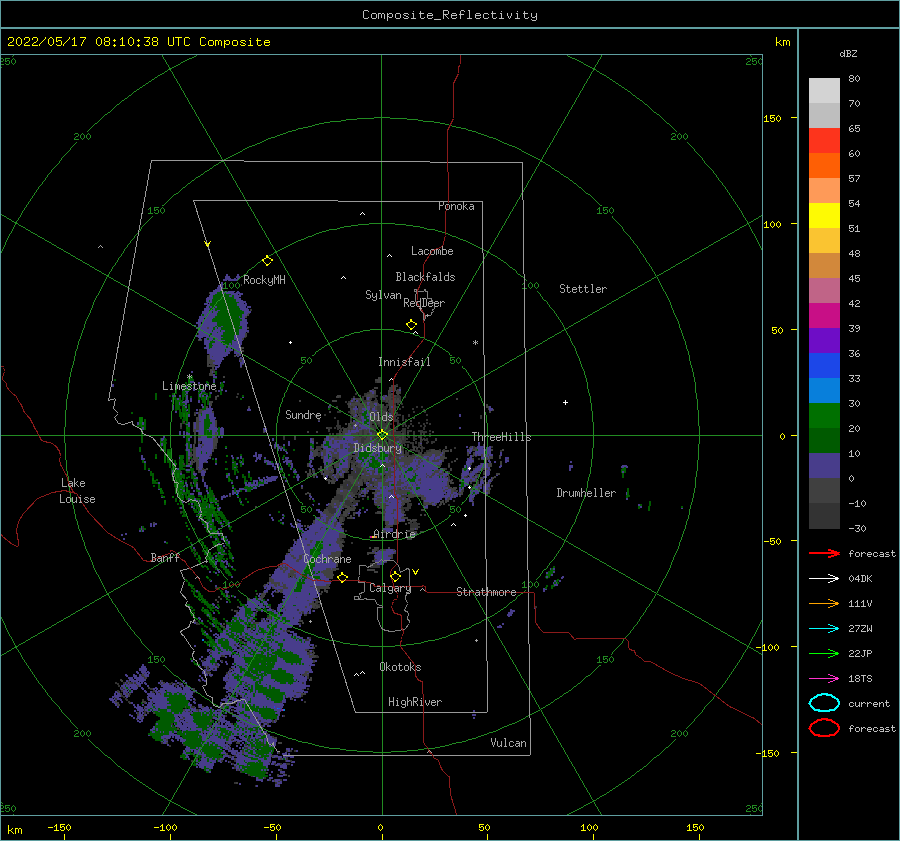This screenshot has width=900, height=841.
Task: Pick the magenta 39-42 dBZ swatch
Action: pyautogui.click(x=824, y=316)
